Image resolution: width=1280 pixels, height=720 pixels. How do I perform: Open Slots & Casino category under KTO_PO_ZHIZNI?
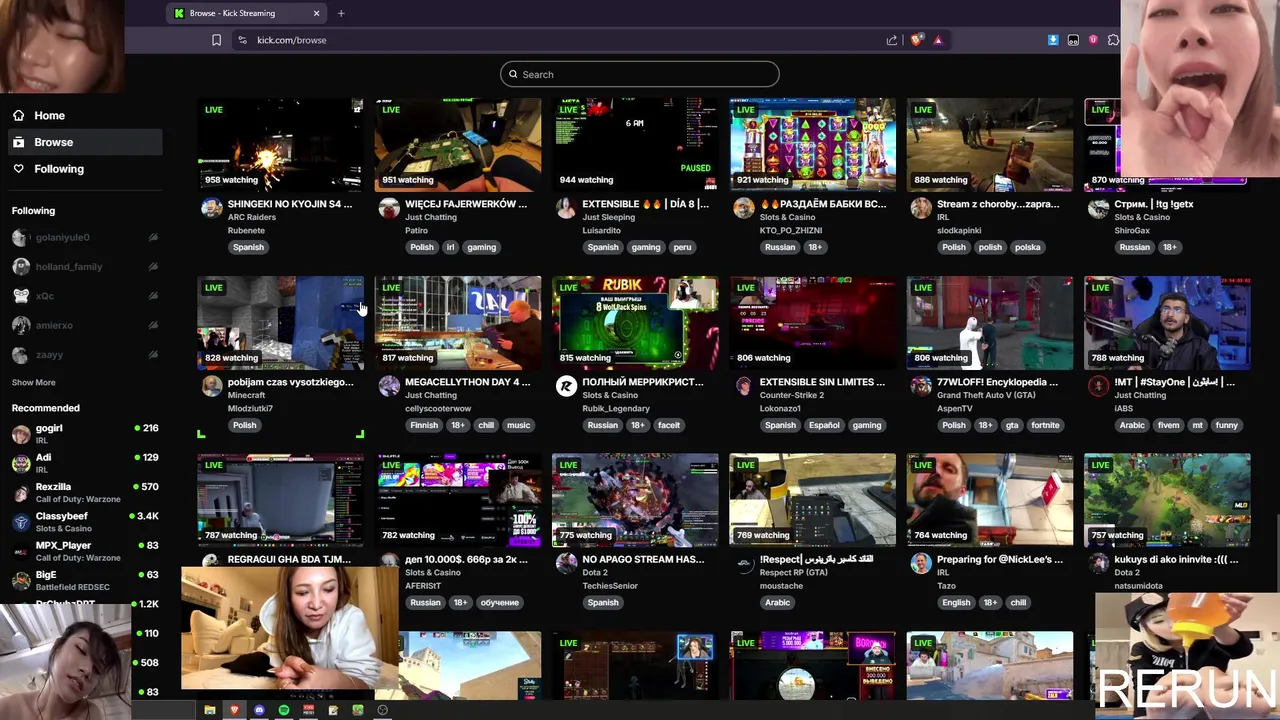click(x=787, y=217)
